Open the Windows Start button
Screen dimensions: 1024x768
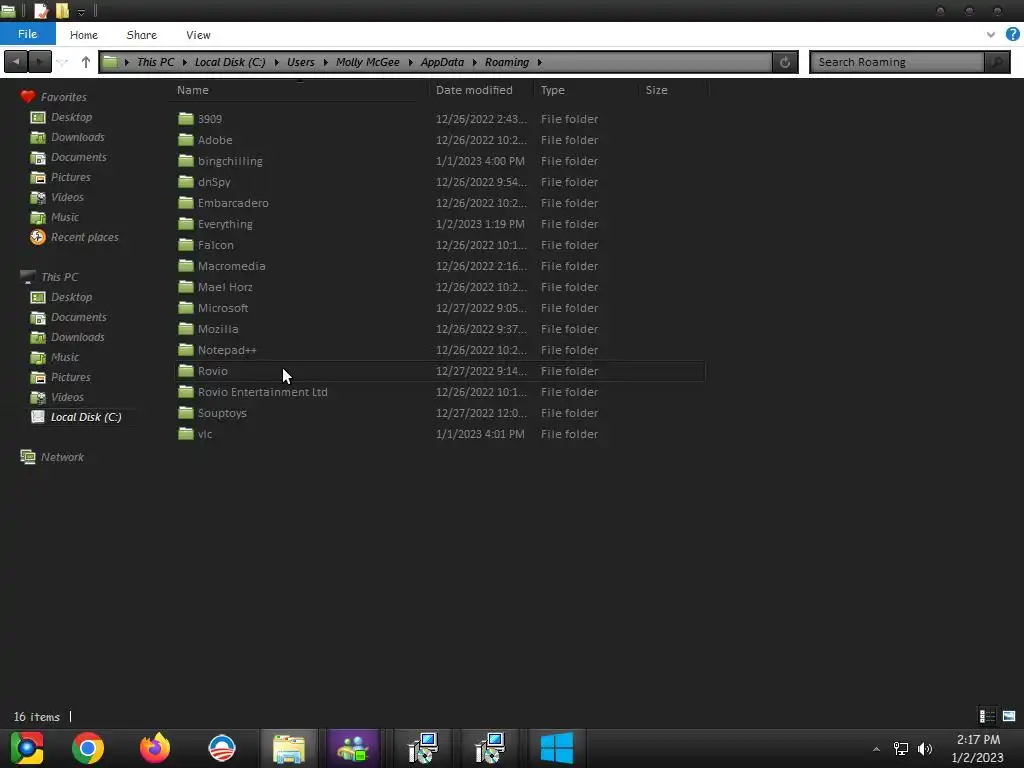(x=557, y=748)
